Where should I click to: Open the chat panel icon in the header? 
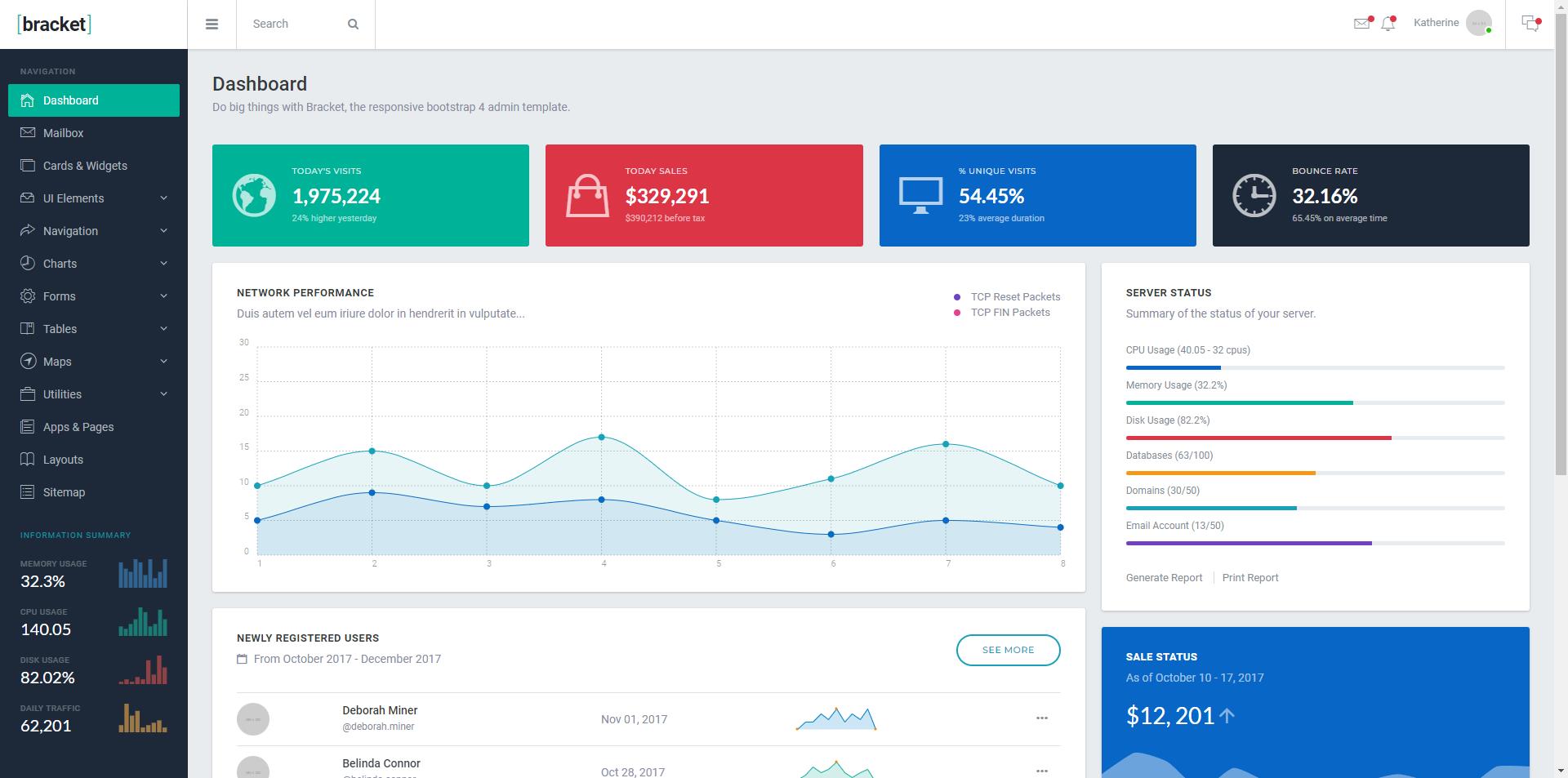click(x=1531, y=24)
